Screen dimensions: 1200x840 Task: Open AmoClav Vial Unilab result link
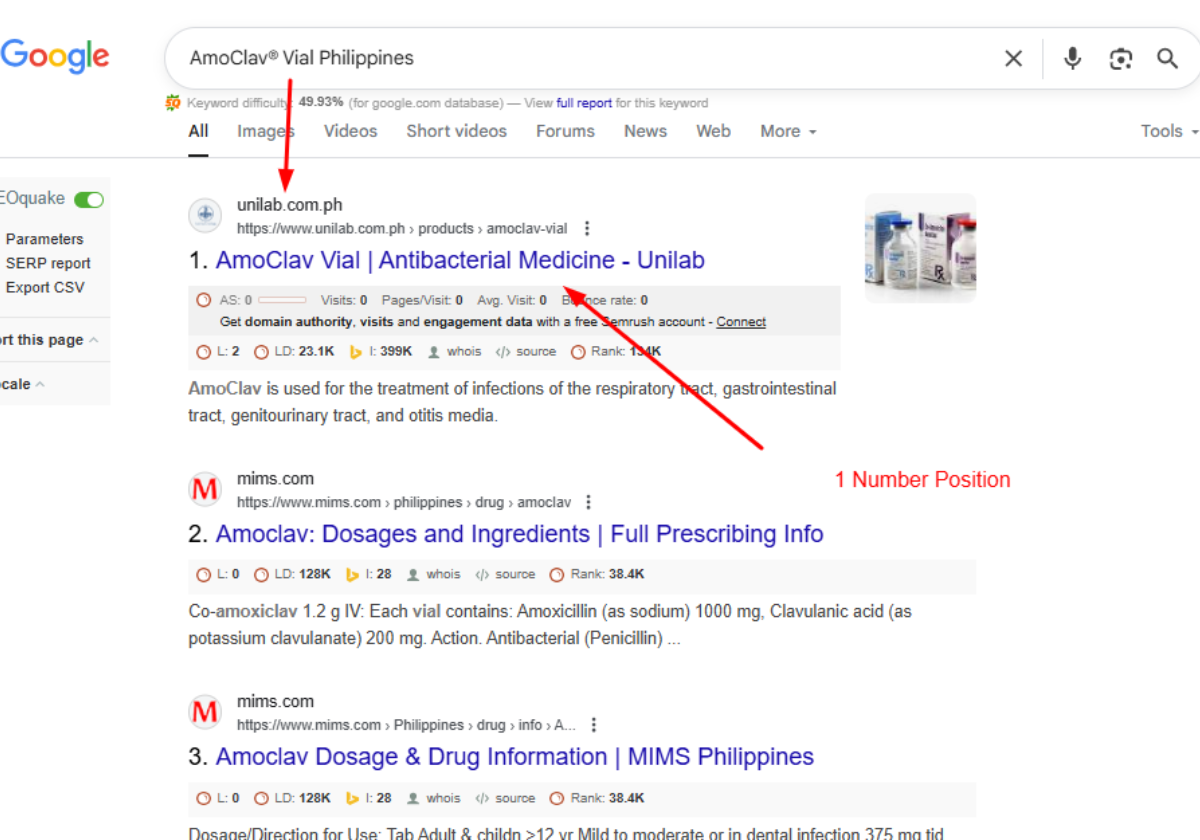tap(460, 261)
